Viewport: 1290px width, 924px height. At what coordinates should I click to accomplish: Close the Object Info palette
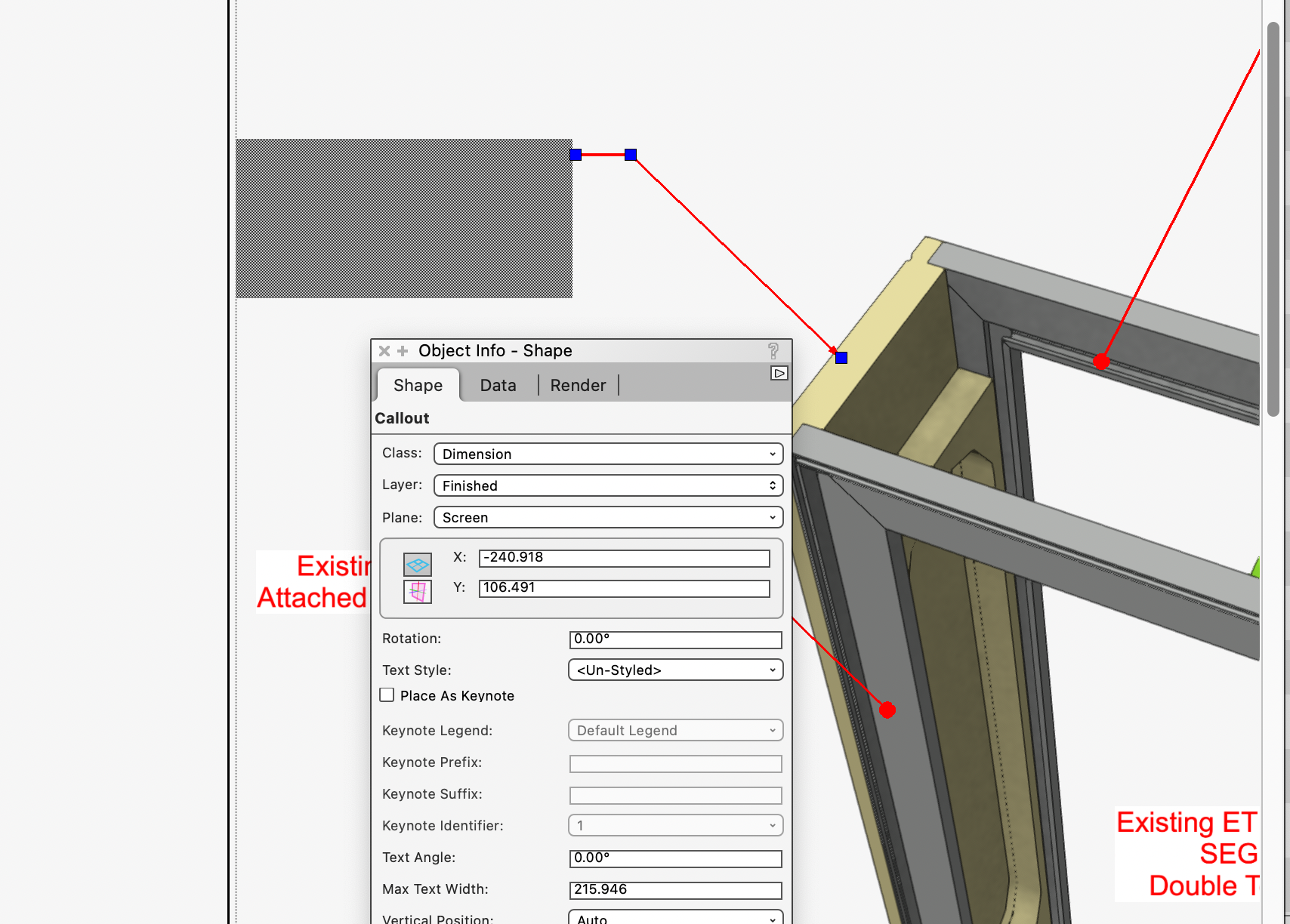pyautogui.click(x=384, y=351)
